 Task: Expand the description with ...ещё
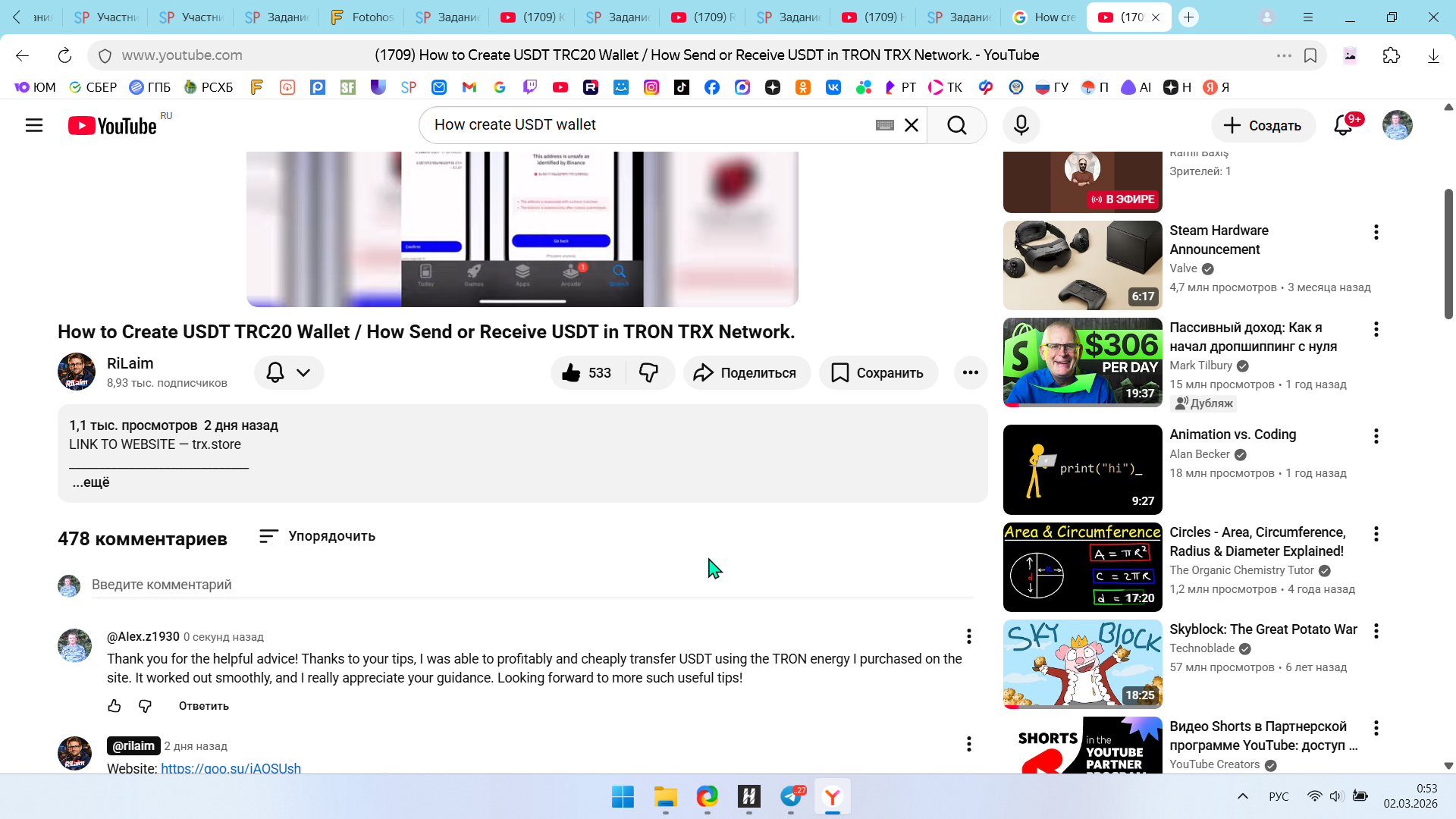91,482
